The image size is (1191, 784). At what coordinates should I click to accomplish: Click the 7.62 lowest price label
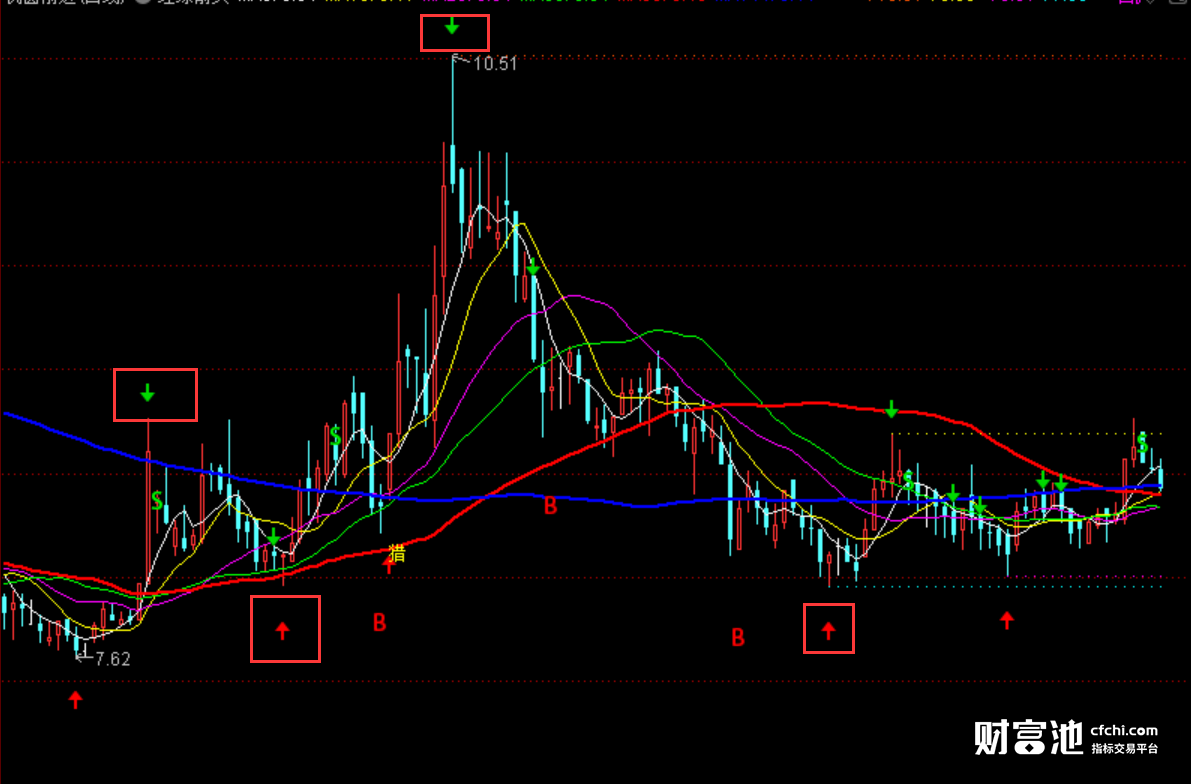(x=112, y=659)
